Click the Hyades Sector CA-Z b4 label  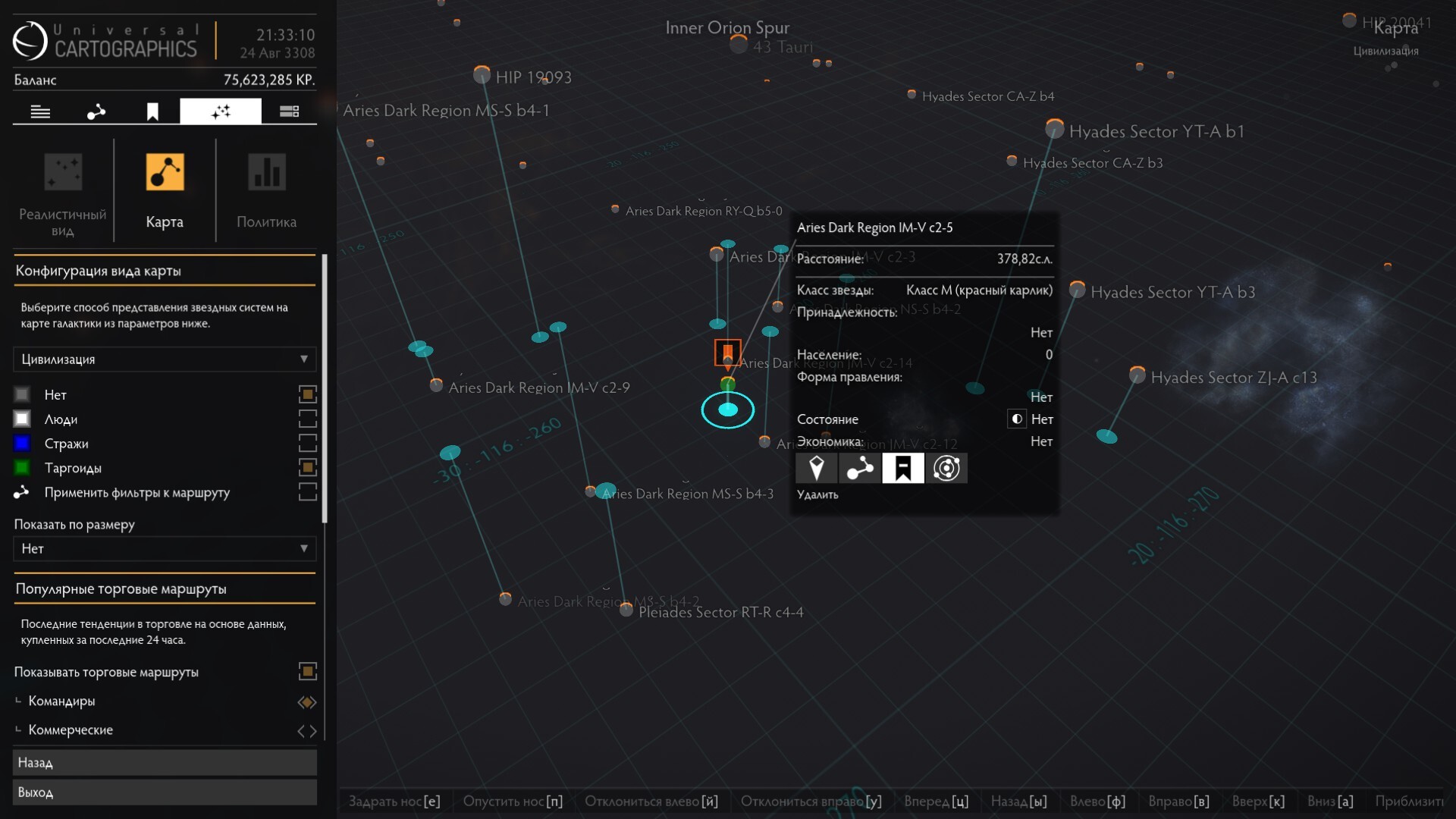[x=988, y=96]
